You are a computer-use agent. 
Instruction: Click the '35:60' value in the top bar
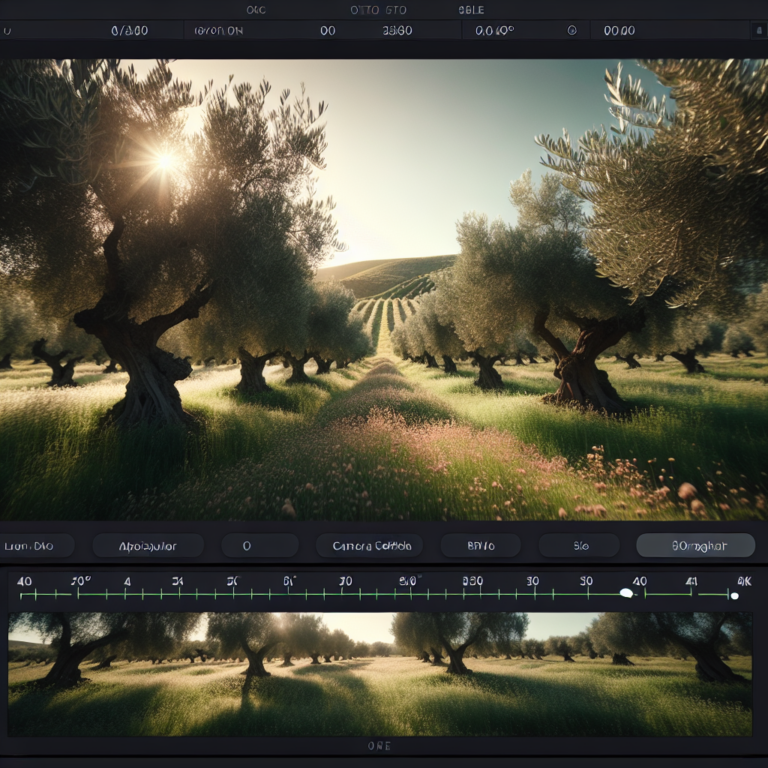click(x=397, y=30)
